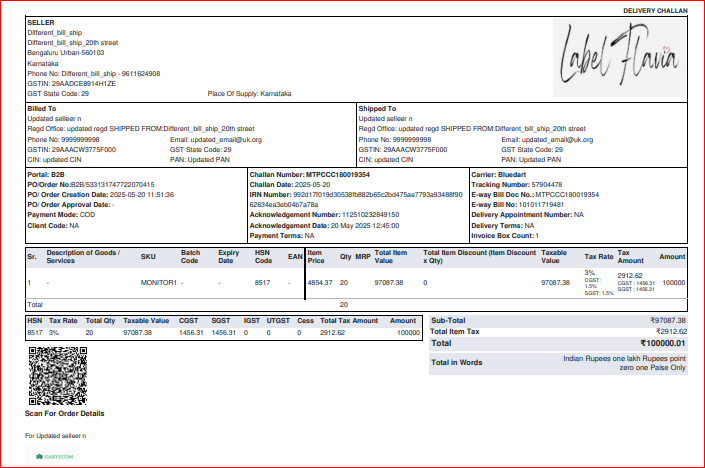Viewport: 705px width, 468px height.
Task: Click PO/ Order Creation Date 2025-05-20 11:51:36
Action: tap(101, 195)
